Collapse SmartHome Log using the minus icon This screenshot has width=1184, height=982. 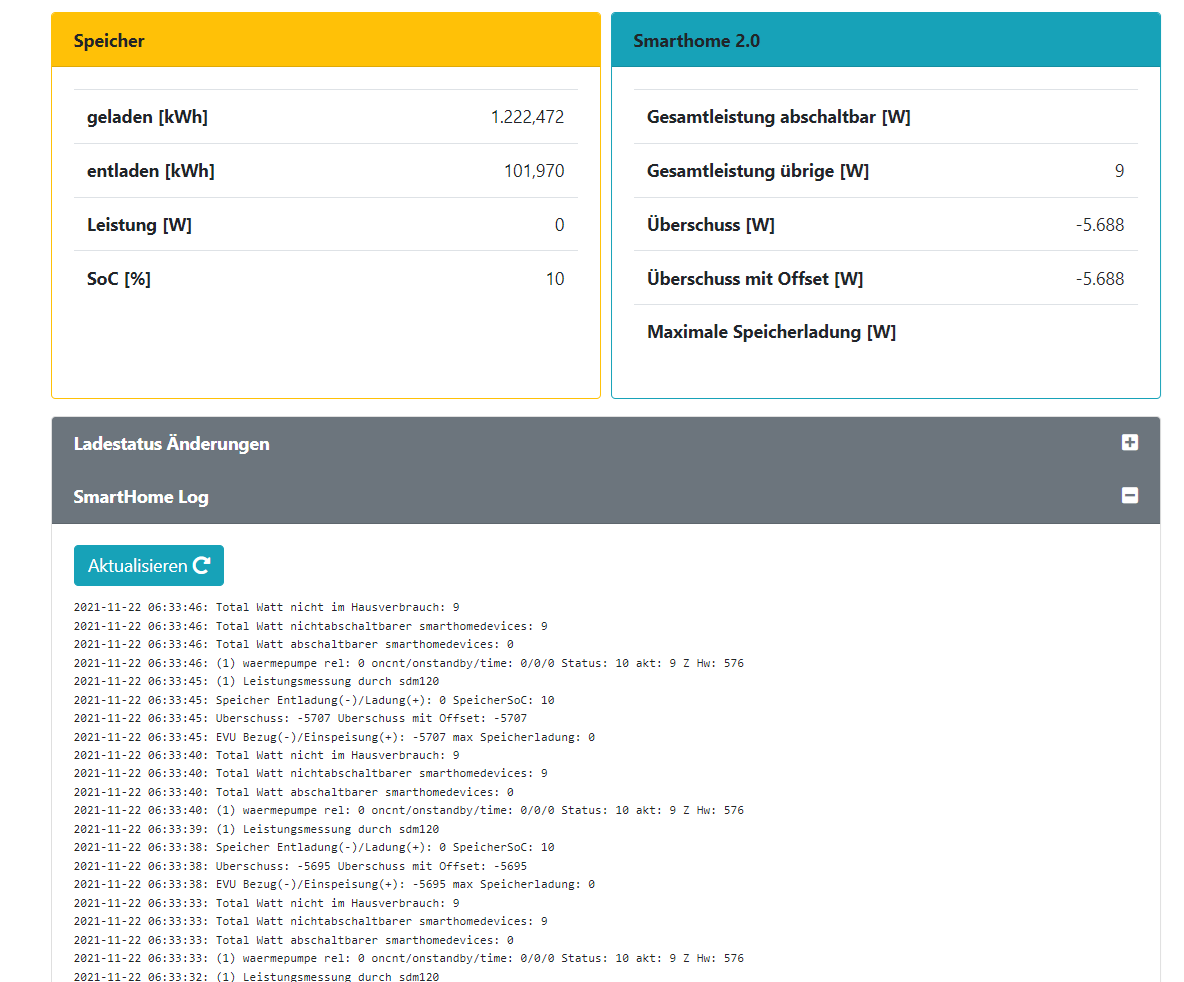tap(1129, 496)
